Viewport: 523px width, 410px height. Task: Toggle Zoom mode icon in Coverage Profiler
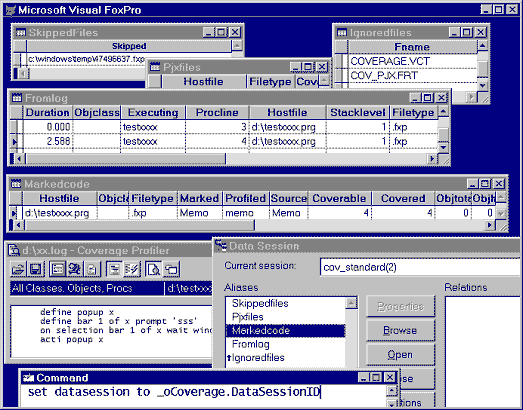[171, 269]
